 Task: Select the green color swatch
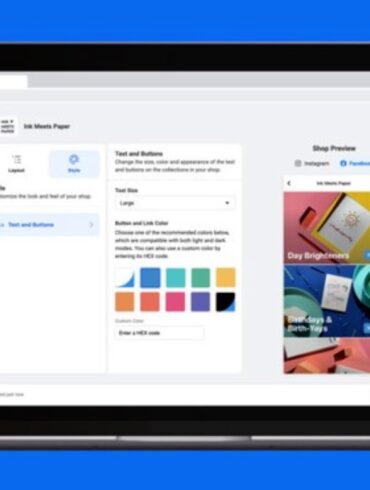[200, 277]
